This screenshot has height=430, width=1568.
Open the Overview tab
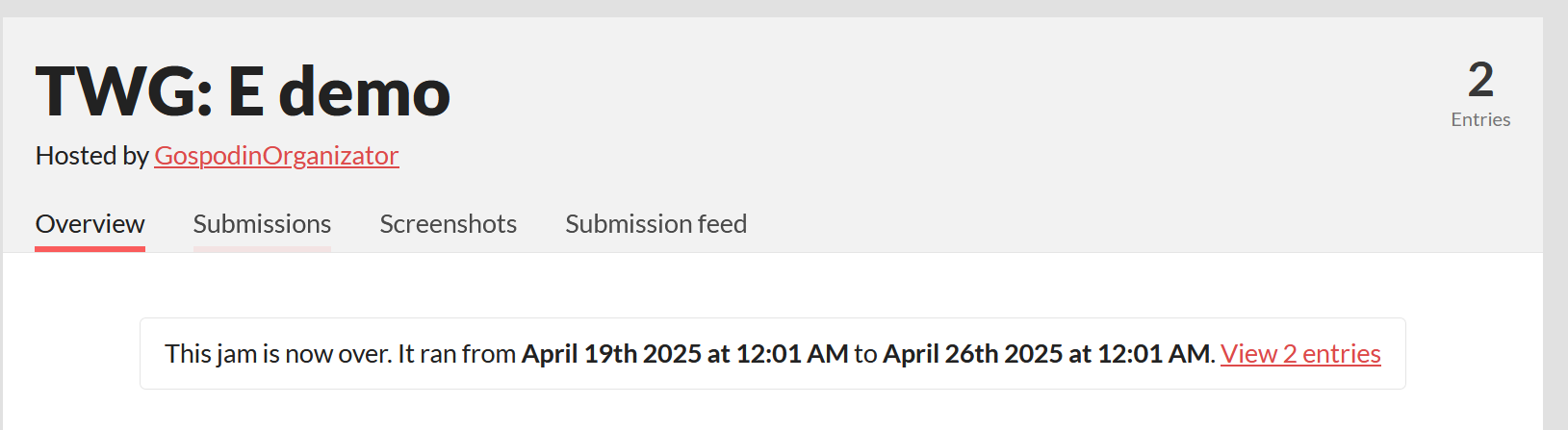point(90,224)
